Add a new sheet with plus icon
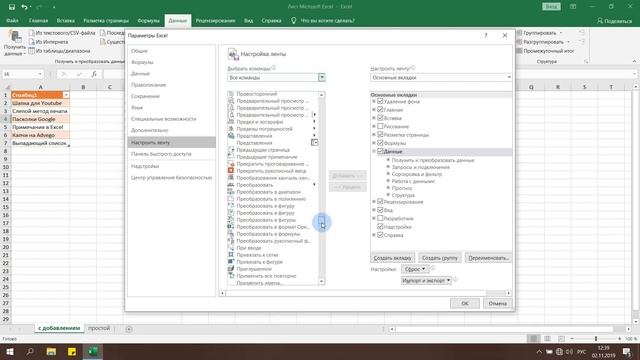Viewport: 640px width, 360px height. coord(129,329)
